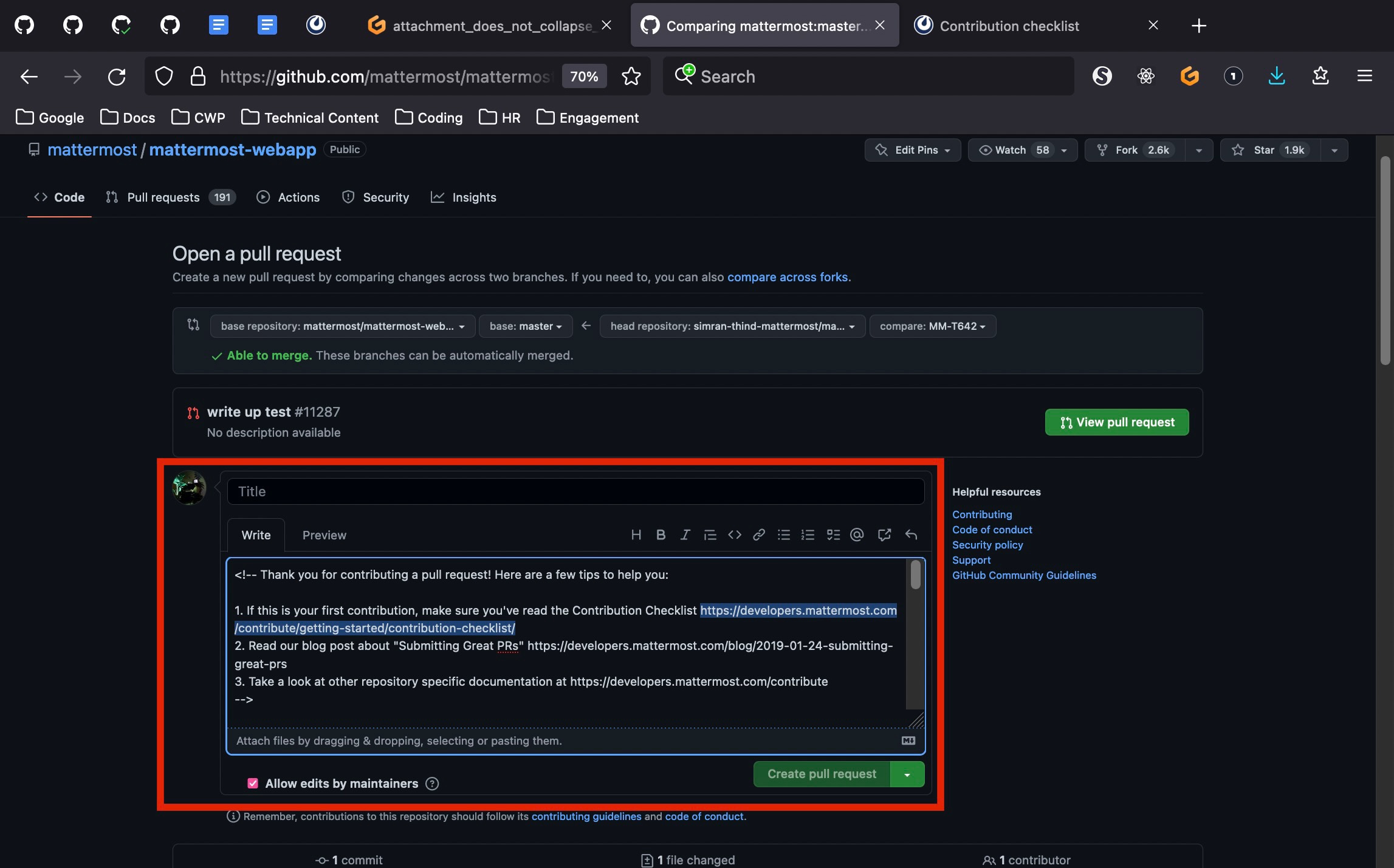Open the Insights tab
This screenshot has width=1394, height=868.
464,197
